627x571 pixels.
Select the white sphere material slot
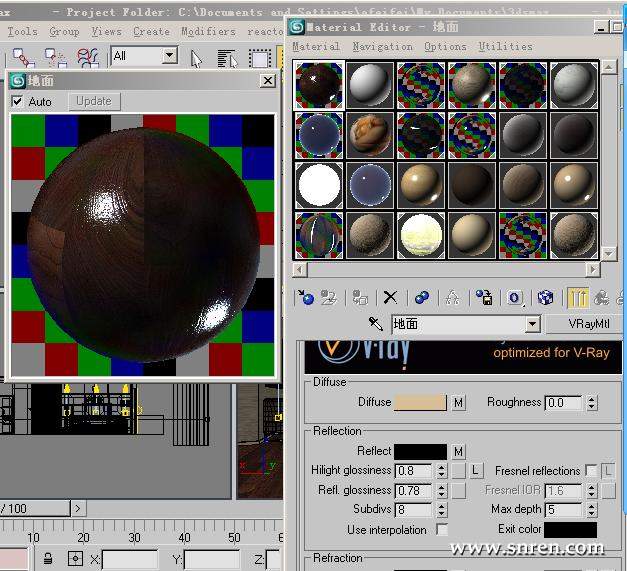[320, 184]
